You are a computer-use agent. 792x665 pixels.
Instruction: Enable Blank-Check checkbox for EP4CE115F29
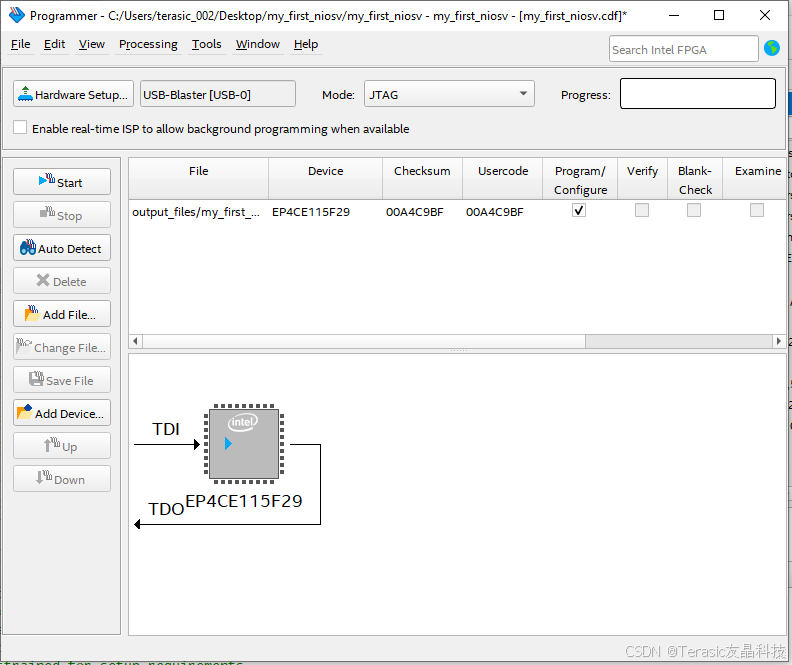click(x=694, y=210)
